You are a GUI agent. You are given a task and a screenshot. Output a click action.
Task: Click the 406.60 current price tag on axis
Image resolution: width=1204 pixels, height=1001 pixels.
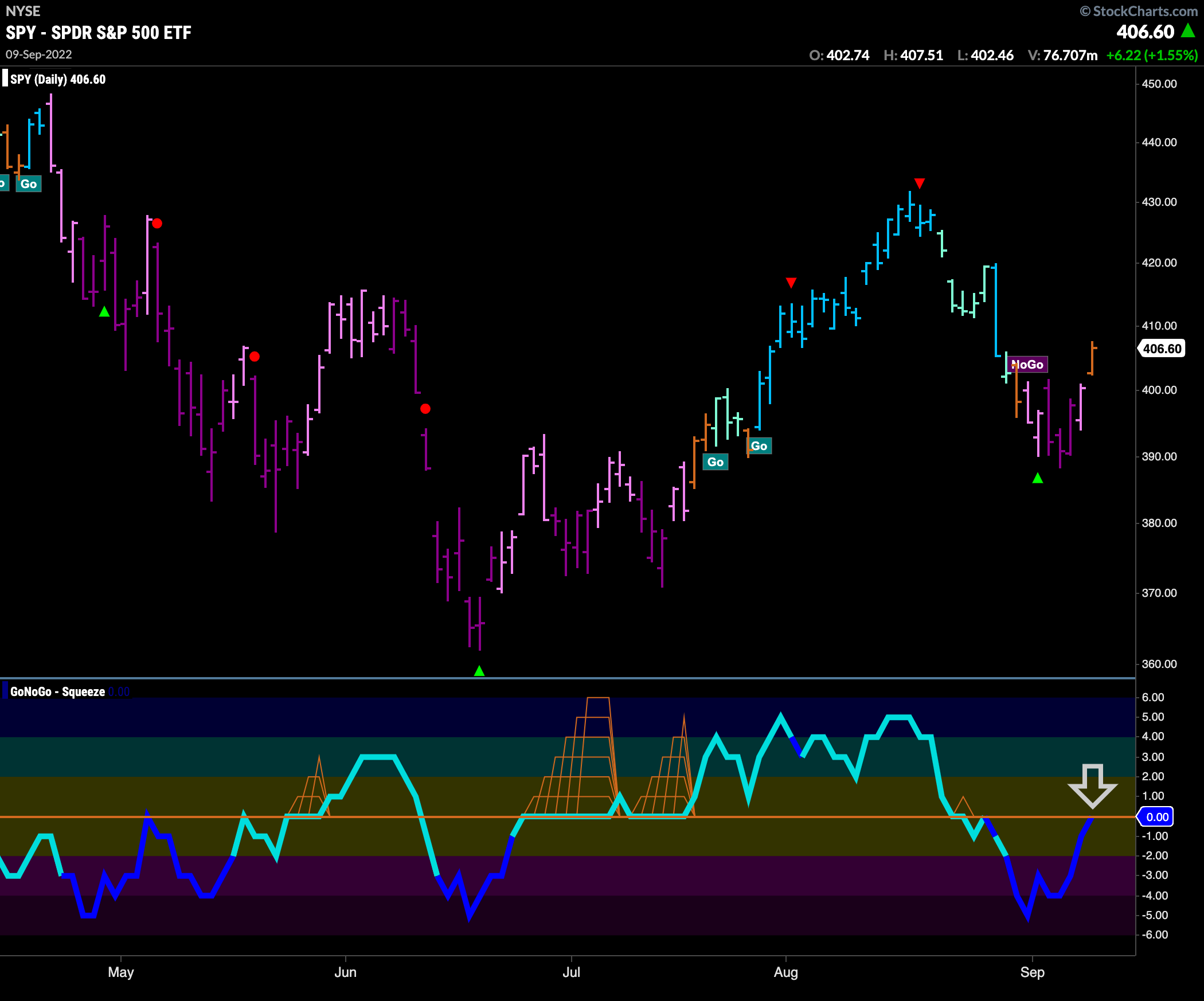click(1162, 349)
